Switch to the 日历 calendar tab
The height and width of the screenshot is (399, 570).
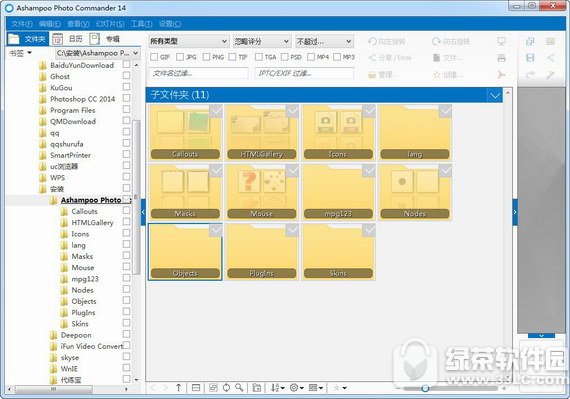point(68,39)
